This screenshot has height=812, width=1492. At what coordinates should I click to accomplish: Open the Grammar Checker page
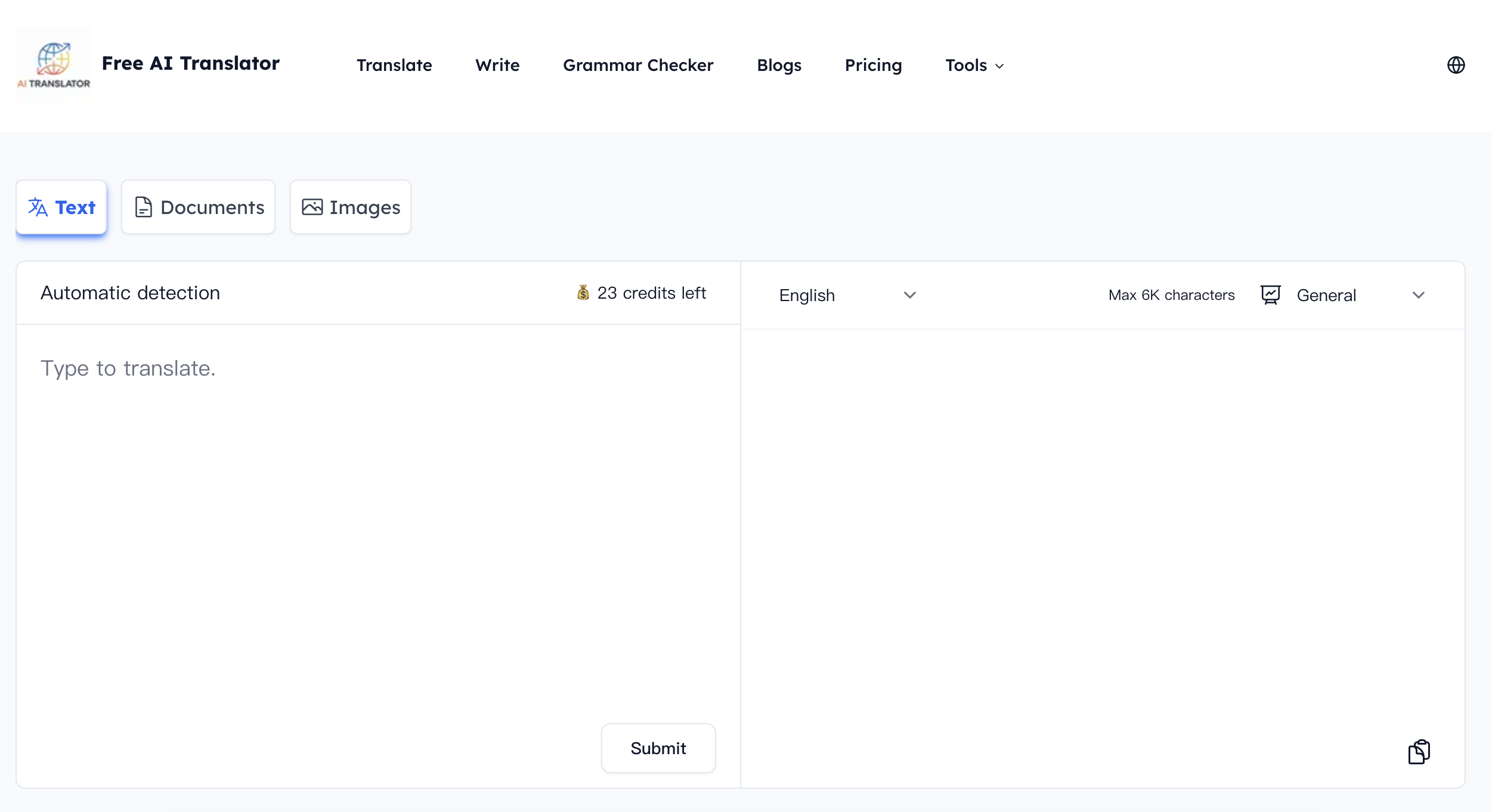click(637, 65)
